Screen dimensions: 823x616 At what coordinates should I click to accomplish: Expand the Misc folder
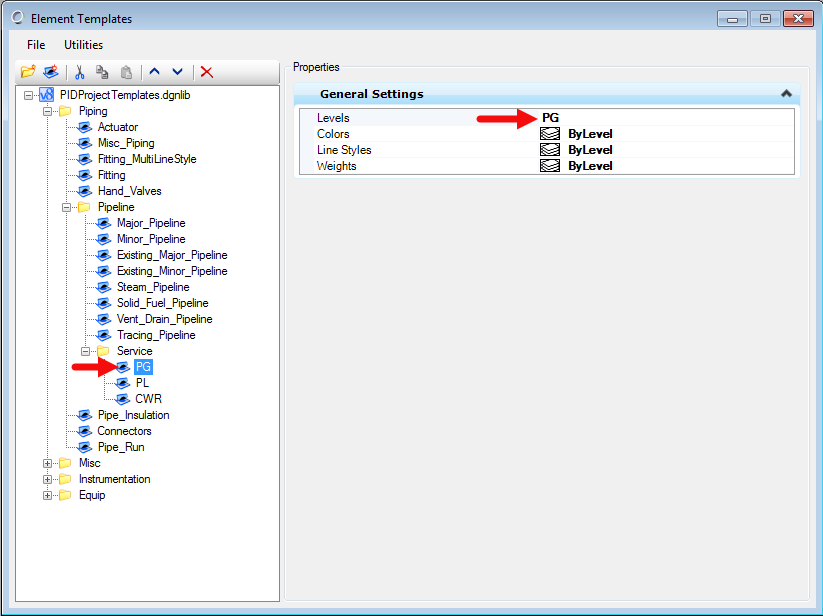click(47, 463)
